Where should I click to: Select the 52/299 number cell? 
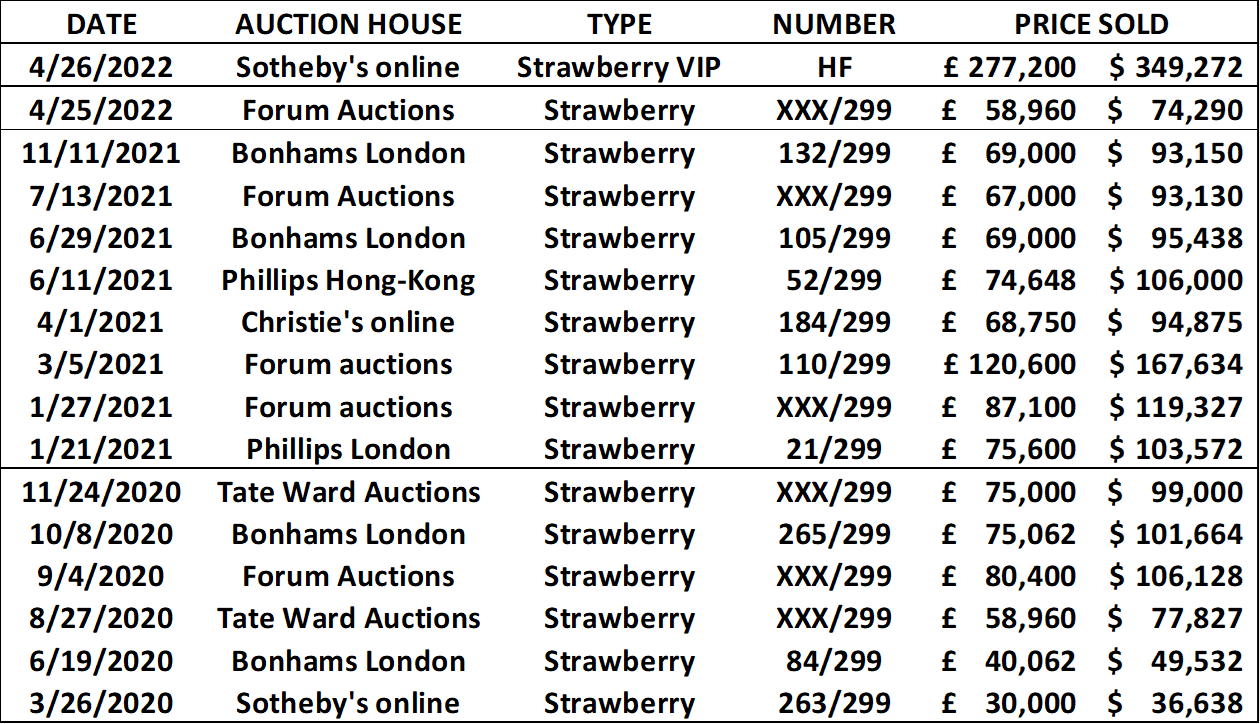point(833,281)
